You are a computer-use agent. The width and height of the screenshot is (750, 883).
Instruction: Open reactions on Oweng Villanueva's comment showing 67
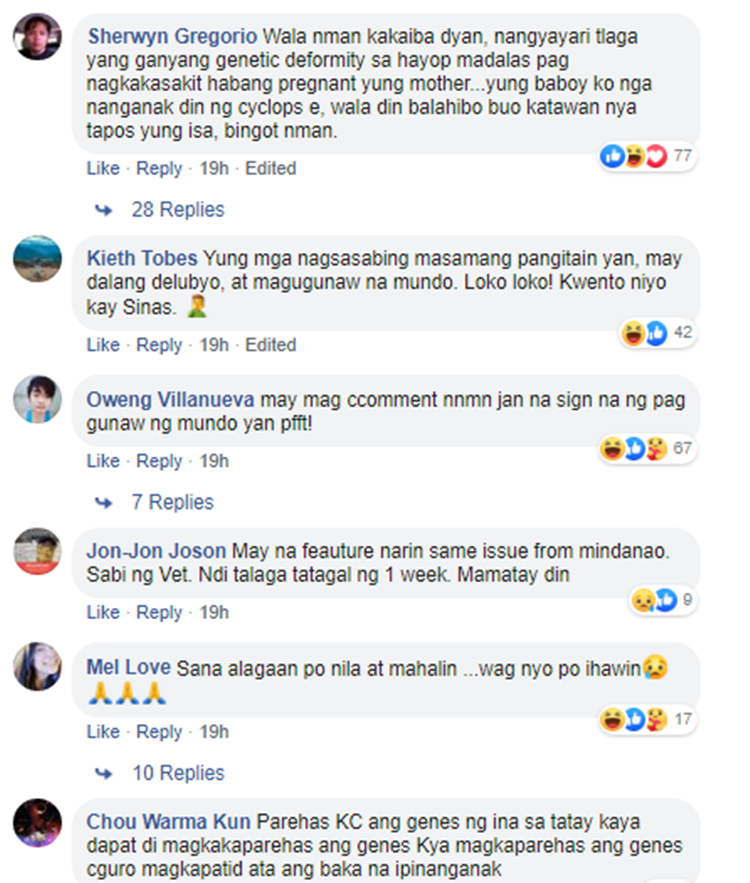647,449
